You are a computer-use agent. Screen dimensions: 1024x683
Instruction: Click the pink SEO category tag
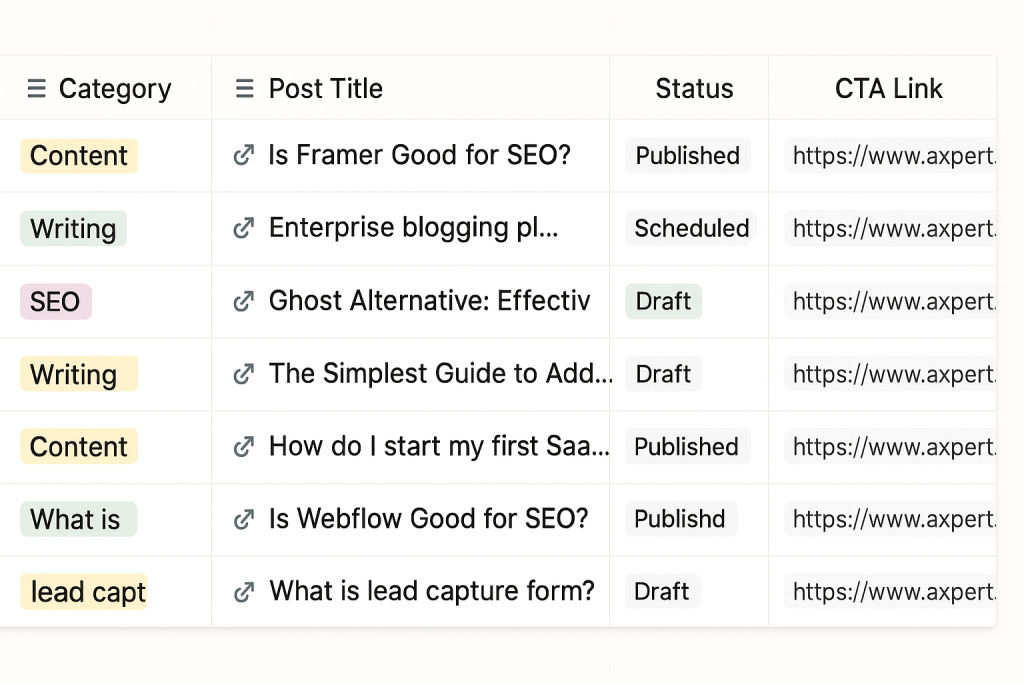click(56, 302)
